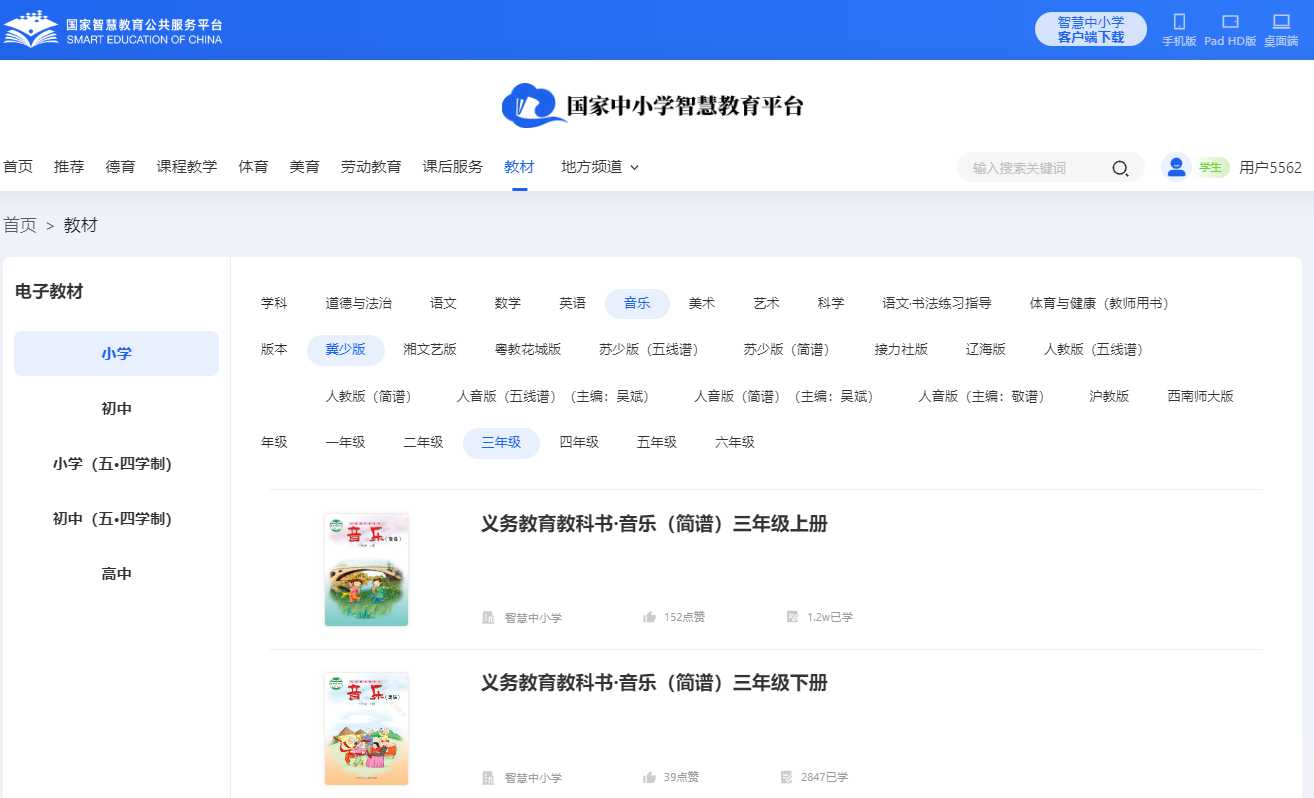Open the 课程教学 navigation item
The height and width of the screenshot is (798, 1314).
[186, 167]
